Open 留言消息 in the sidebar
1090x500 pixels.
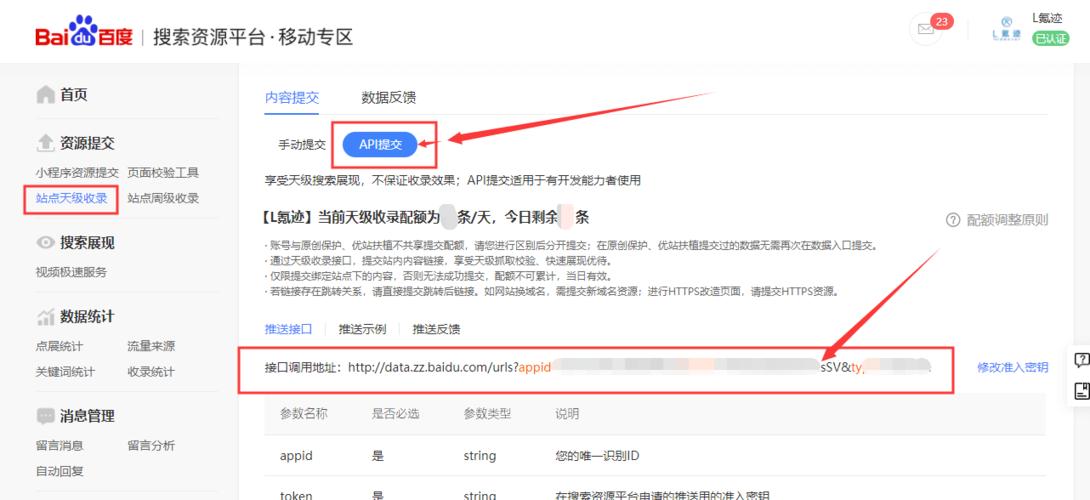click(x=59, y=446)
